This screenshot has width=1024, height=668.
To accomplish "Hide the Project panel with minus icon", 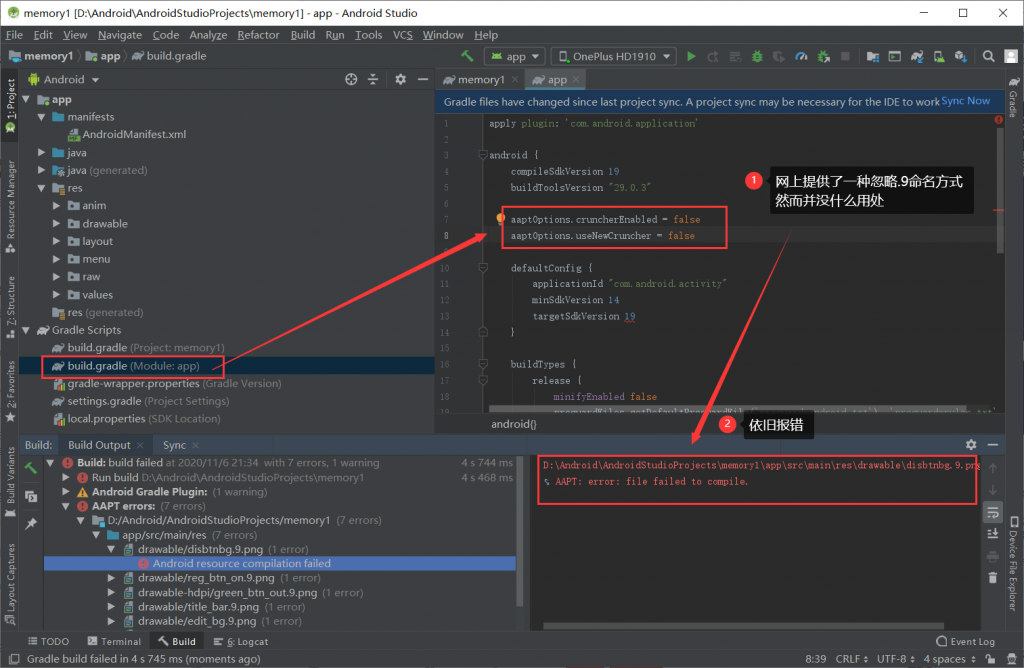I will 423,79.
